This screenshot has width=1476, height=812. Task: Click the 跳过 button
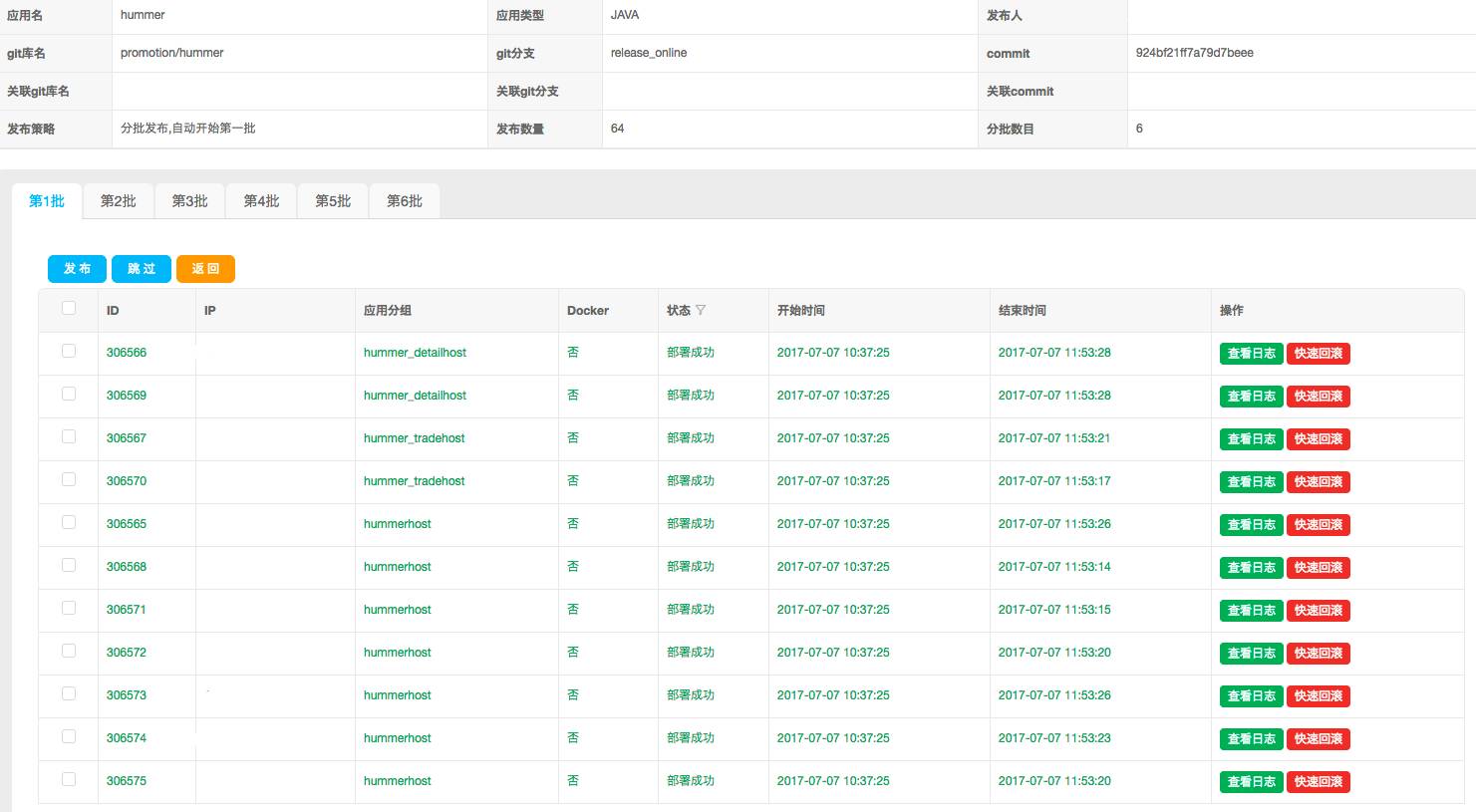142,269
